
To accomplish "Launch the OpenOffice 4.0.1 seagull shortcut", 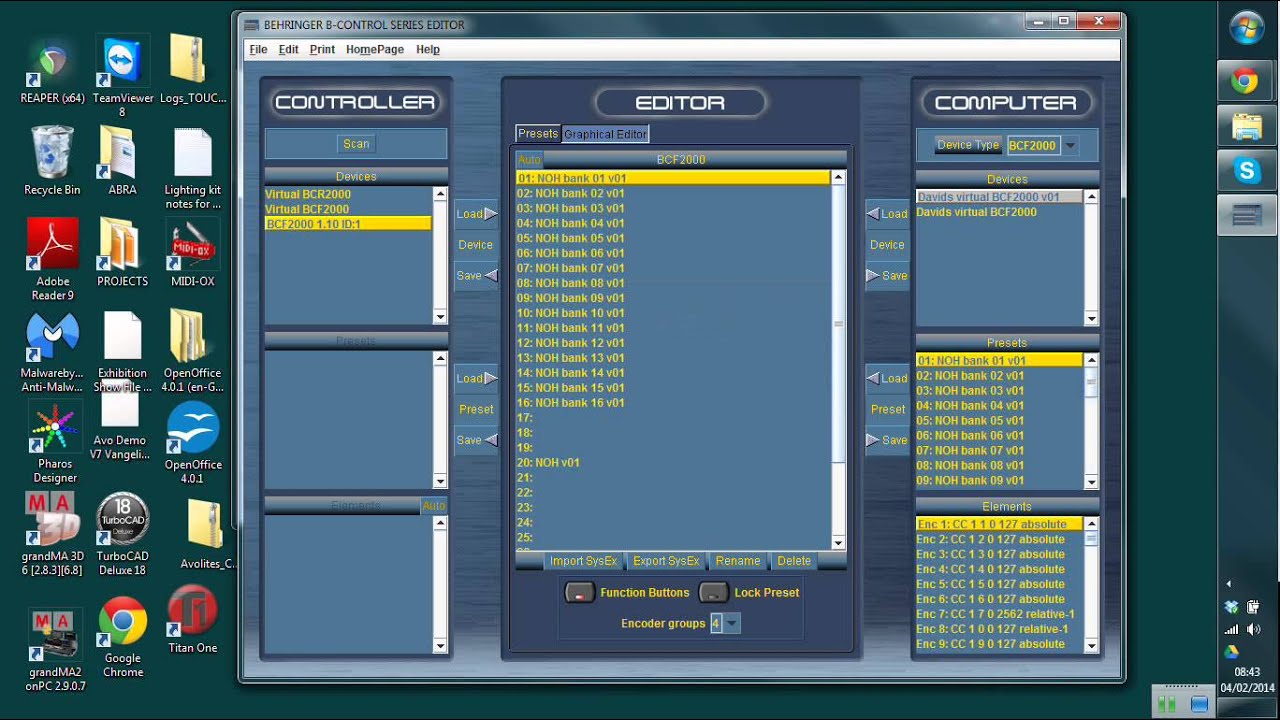I will pyautogui.click(x=192, y=441).
